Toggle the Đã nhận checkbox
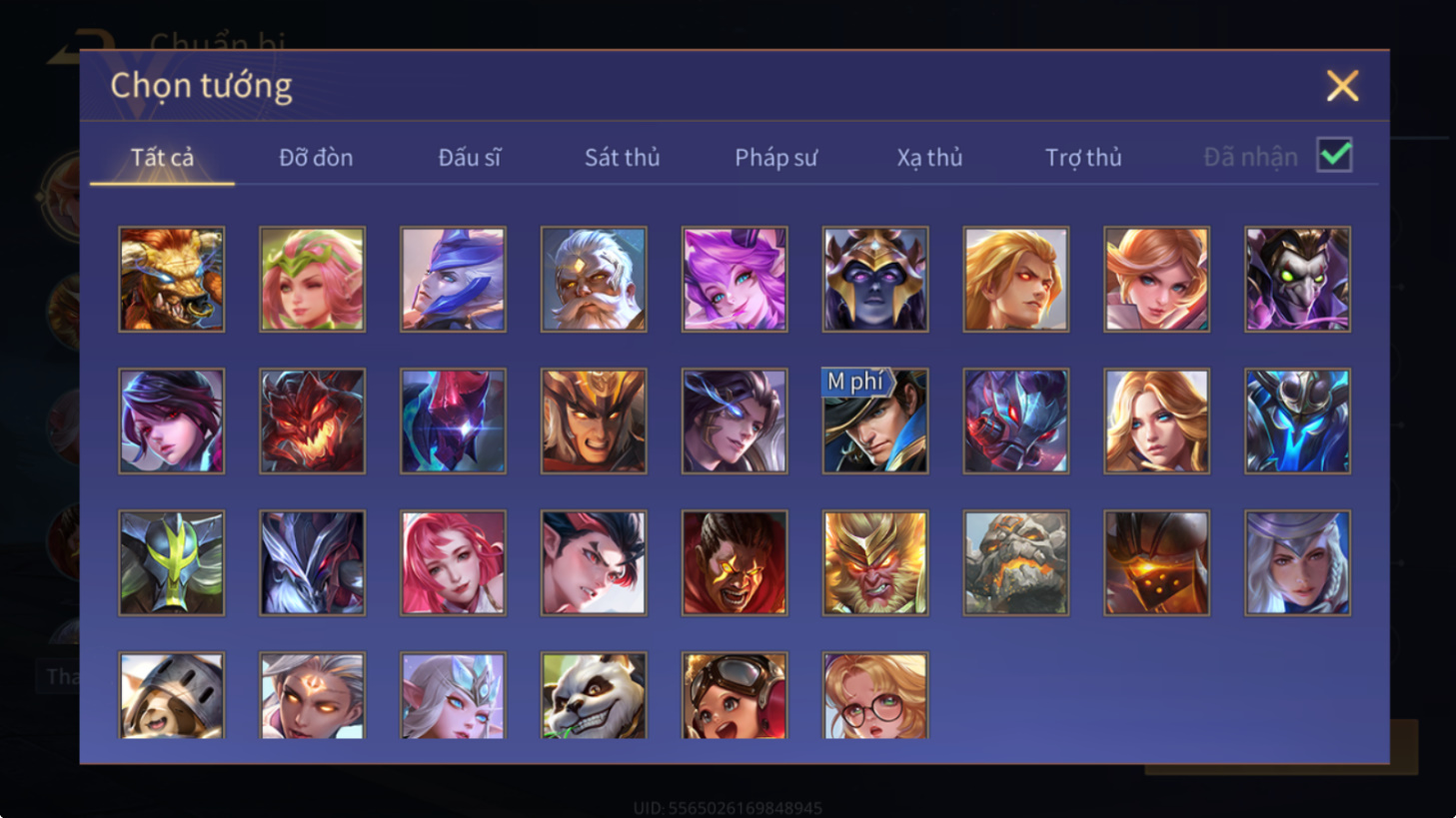This screenshot has height=818, width=1456. click(x=1335, y=155)
